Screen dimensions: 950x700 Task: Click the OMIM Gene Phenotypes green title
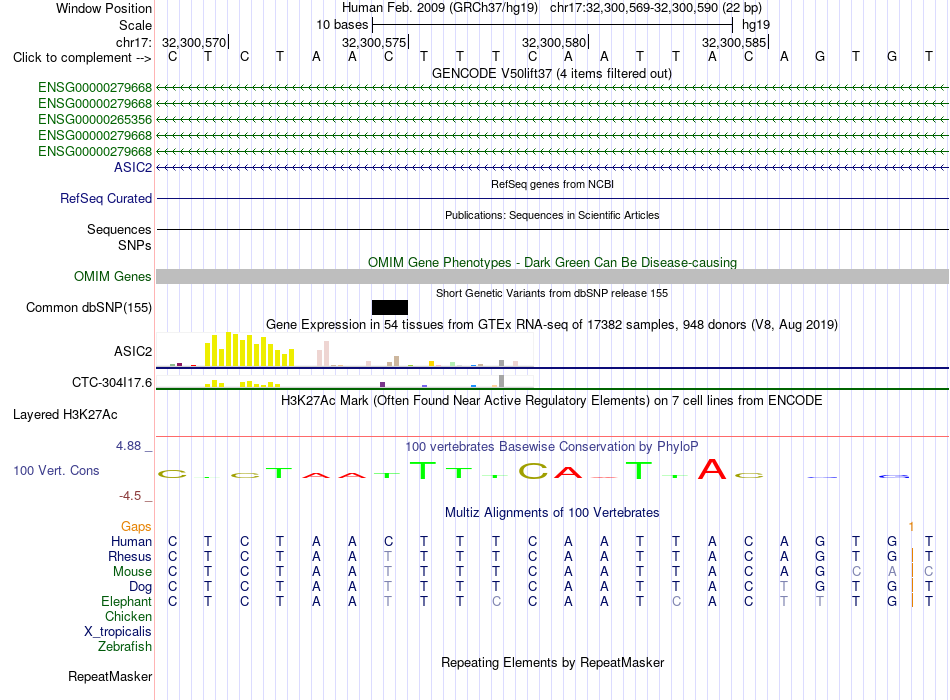[x=552, y=262]
